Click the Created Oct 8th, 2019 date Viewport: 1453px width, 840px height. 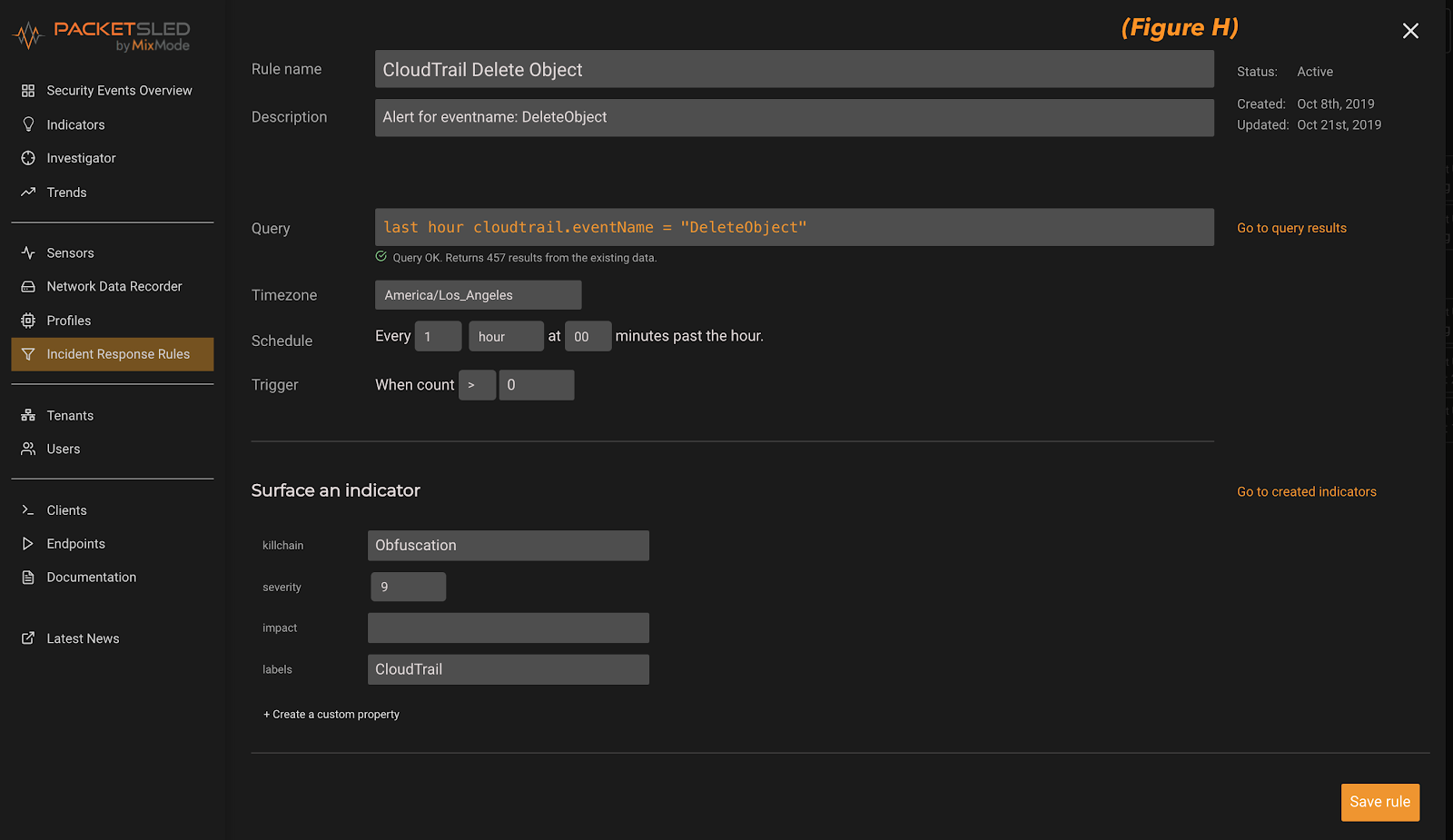tap(1335, 104)
